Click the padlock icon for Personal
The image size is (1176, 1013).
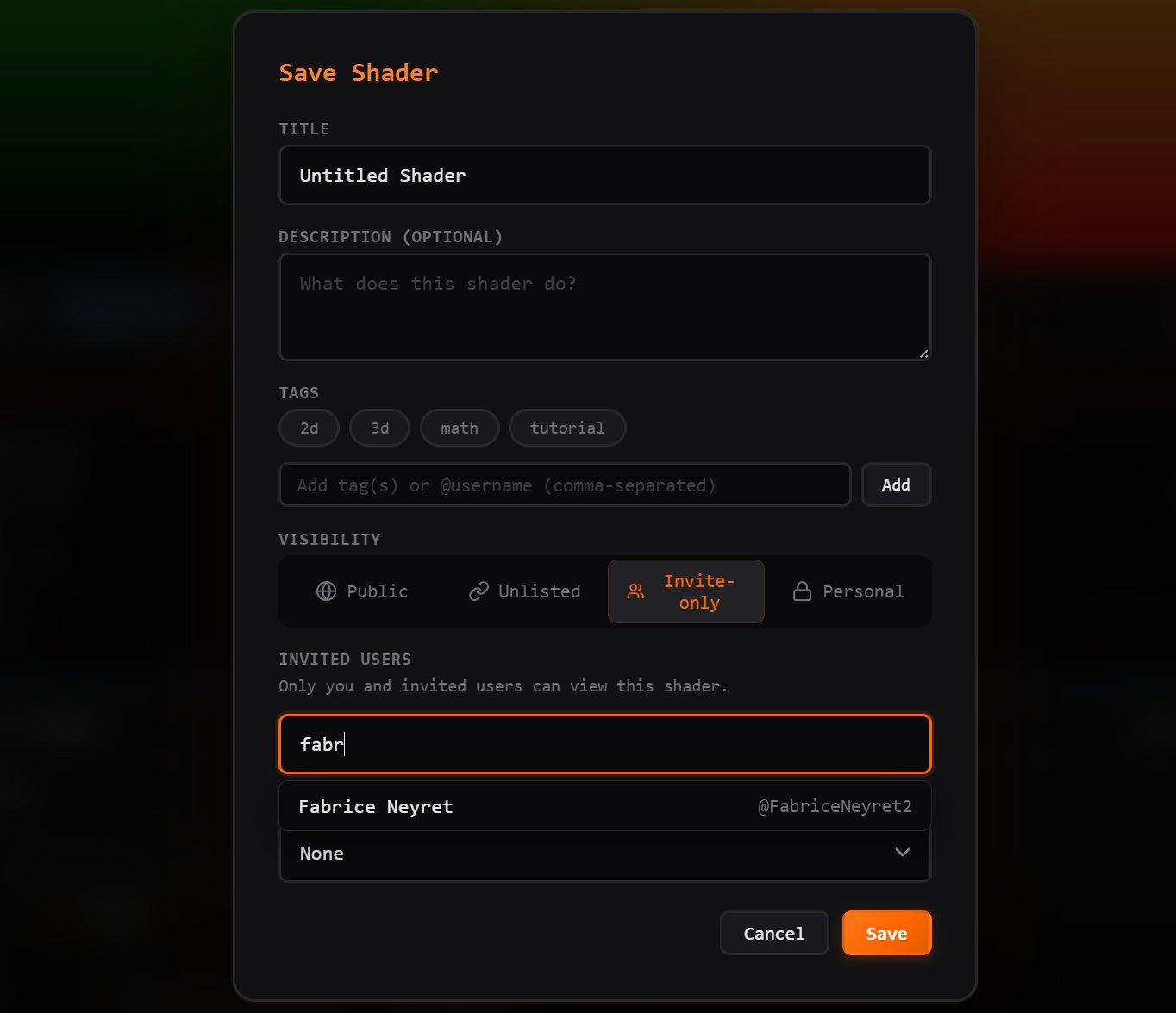(x=802, y=591)
